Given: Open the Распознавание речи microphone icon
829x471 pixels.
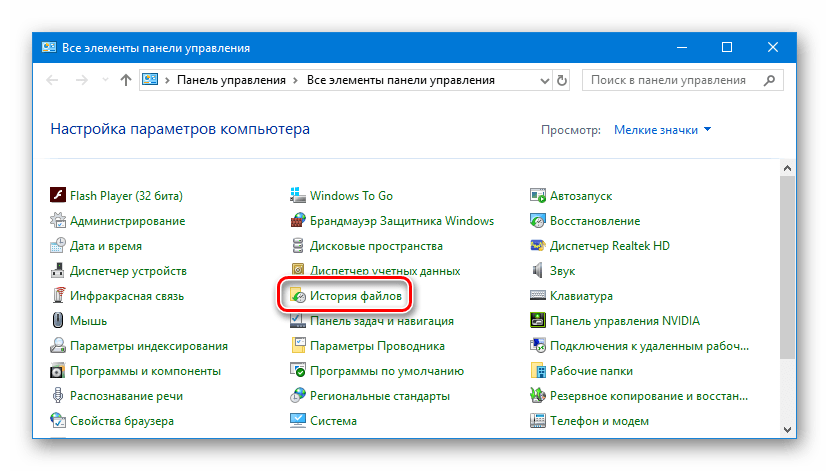Looking at the screenshot, I should [x=58, y=395].
